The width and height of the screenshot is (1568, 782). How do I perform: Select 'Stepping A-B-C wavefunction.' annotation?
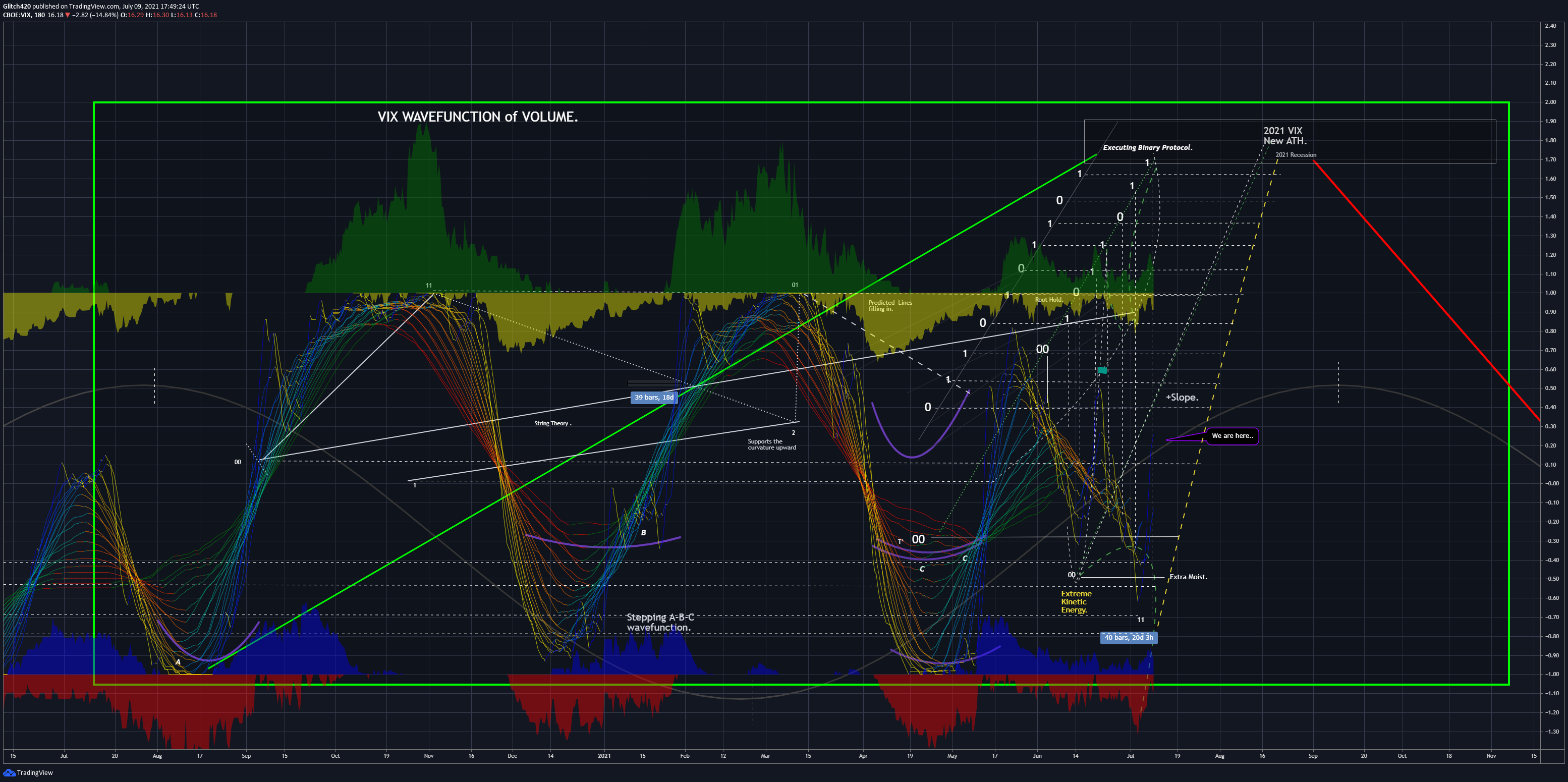(660, 622)
